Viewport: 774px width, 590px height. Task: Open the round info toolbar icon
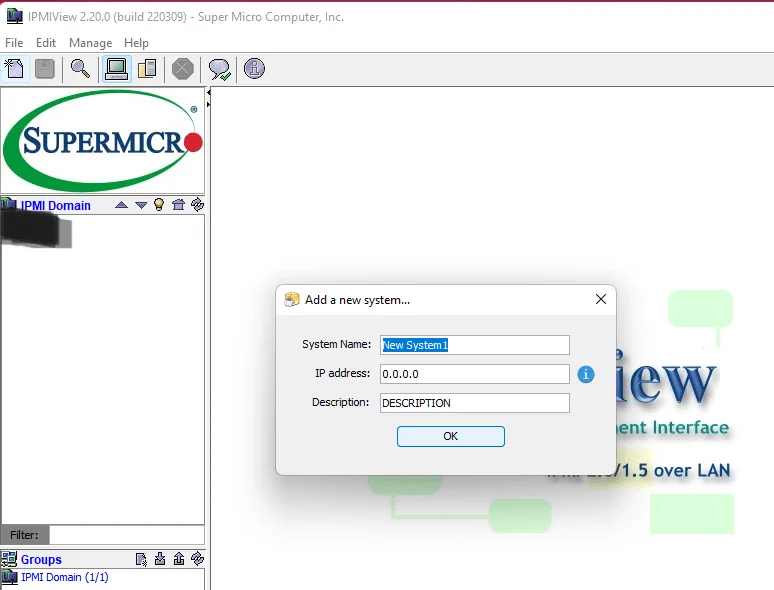click(x=254, y=69)
